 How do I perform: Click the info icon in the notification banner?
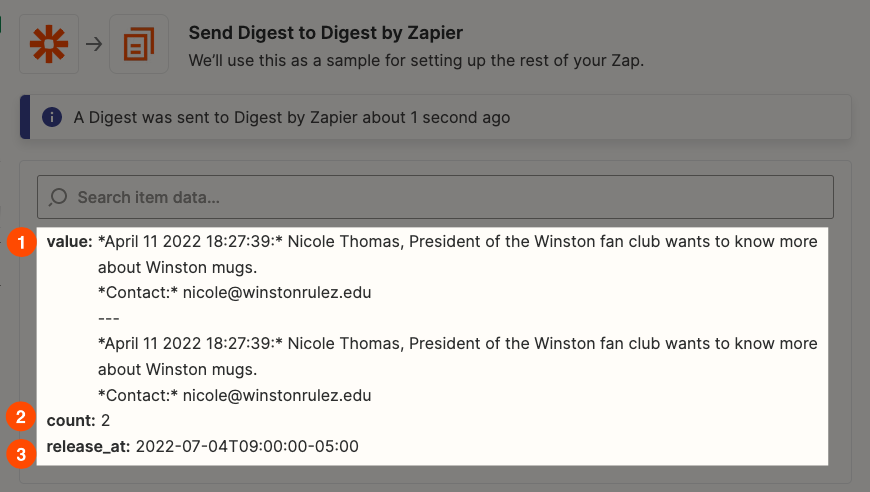point(52,118)
